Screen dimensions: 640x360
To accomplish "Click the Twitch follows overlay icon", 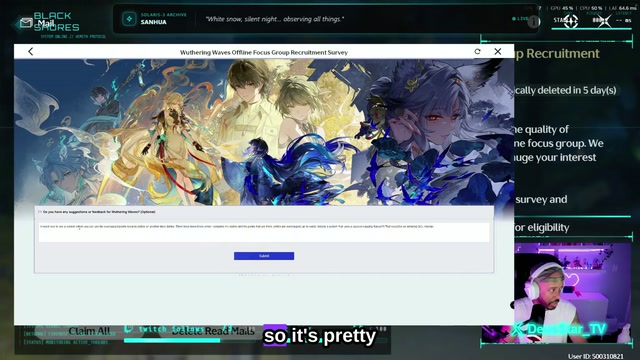I will point(129,329).
